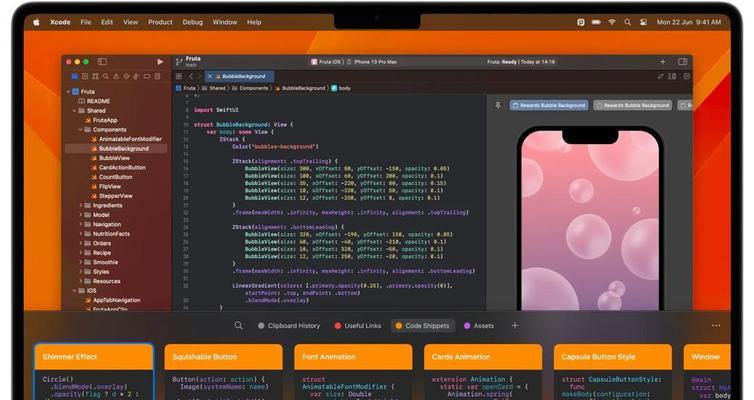The width and height of the screenshot is (754, 400).
Task: Switch to the Useful Links tab
Action: point(358,325)
